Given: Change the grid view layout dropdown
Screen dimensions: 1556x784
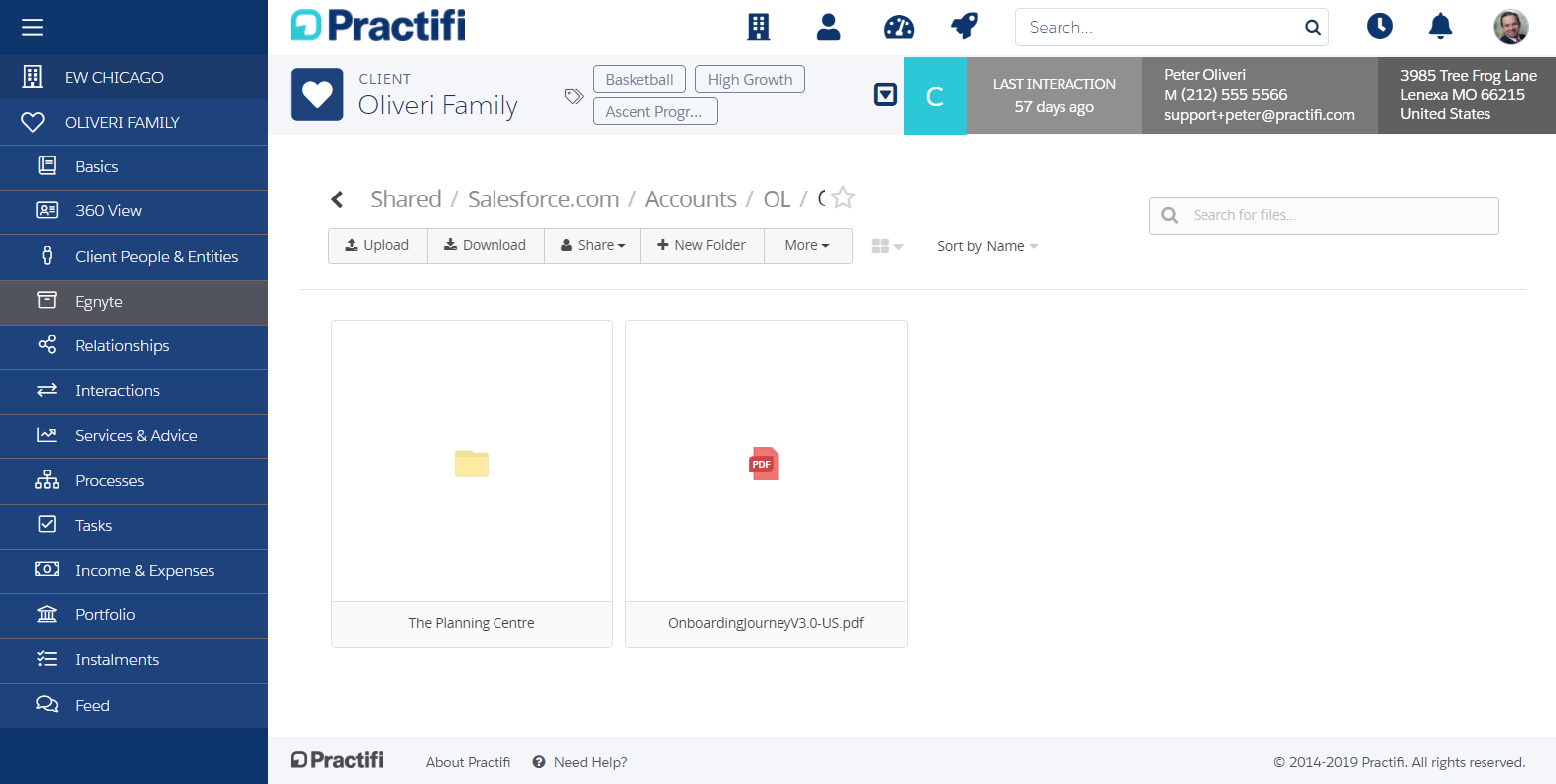Looking at the screenshot, I should coord(887,246).
